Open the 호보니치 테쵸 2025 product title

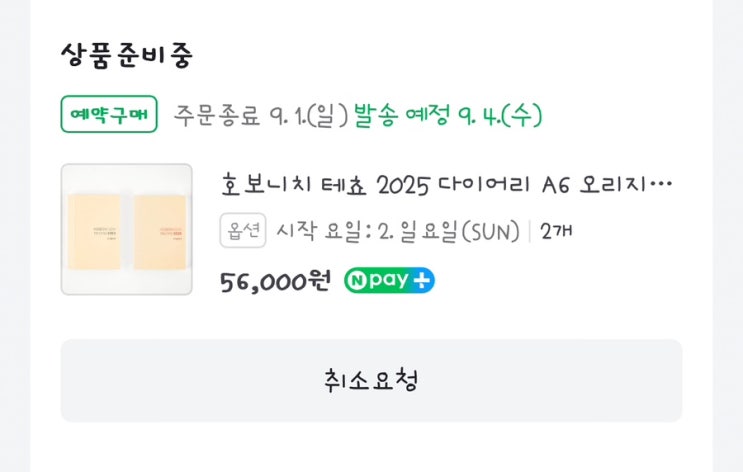[446, 186]
